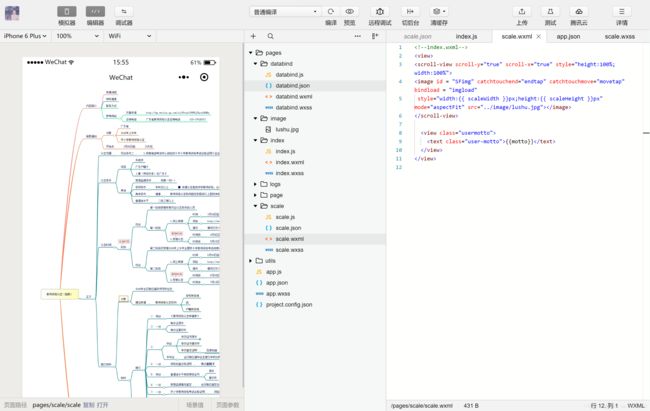Select the scale.wxml tab

coord(516,36)
